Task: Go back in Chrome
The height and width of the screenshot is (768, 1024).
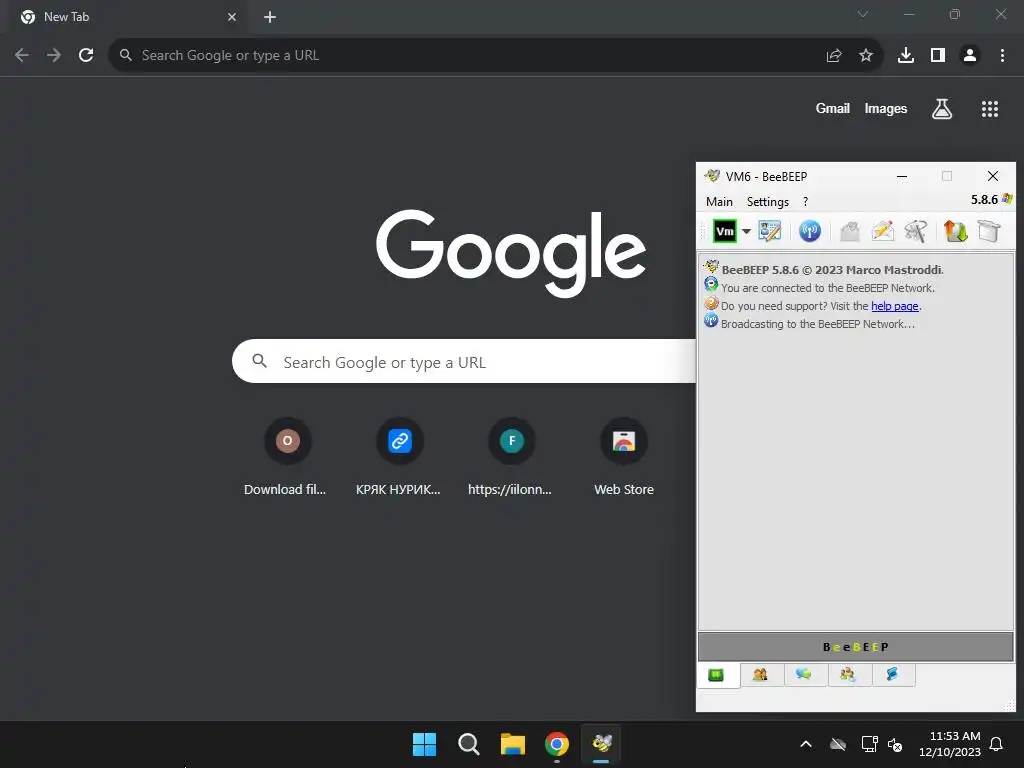Action: tap(22, 56)
